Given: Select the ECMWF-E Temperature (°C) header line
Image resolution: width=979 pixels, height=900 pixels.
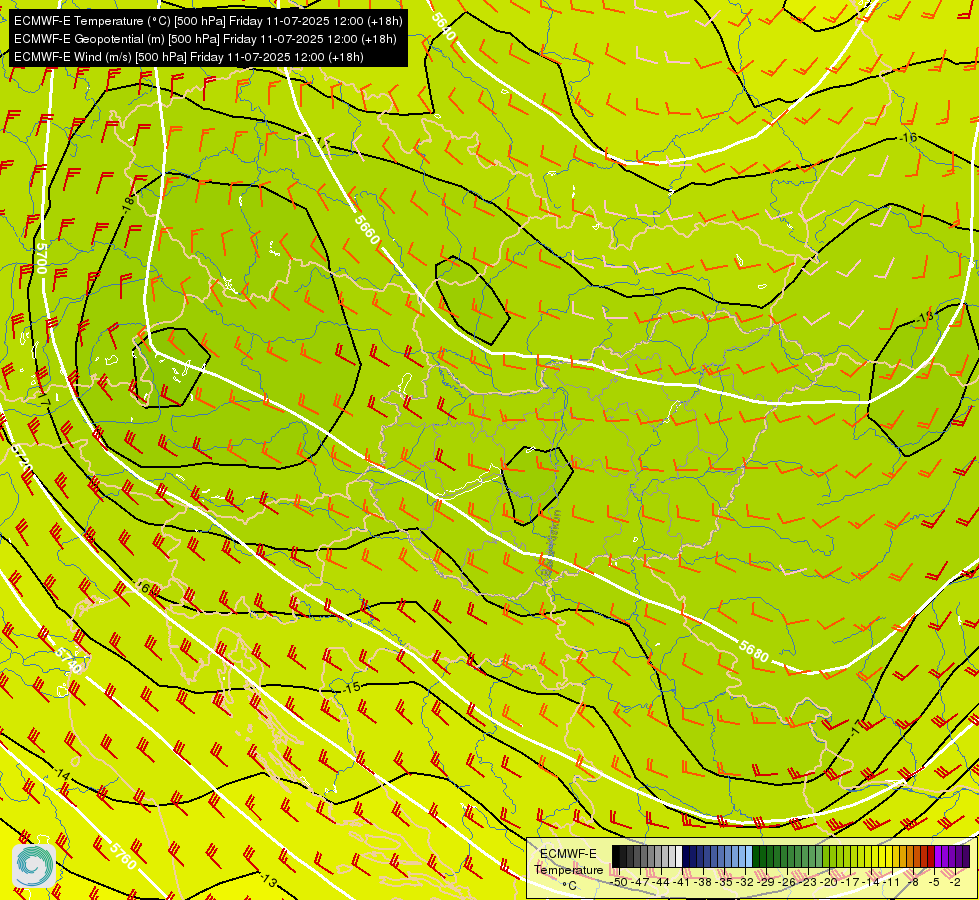Looking at the screenshot, I should [x=208, y=21].
